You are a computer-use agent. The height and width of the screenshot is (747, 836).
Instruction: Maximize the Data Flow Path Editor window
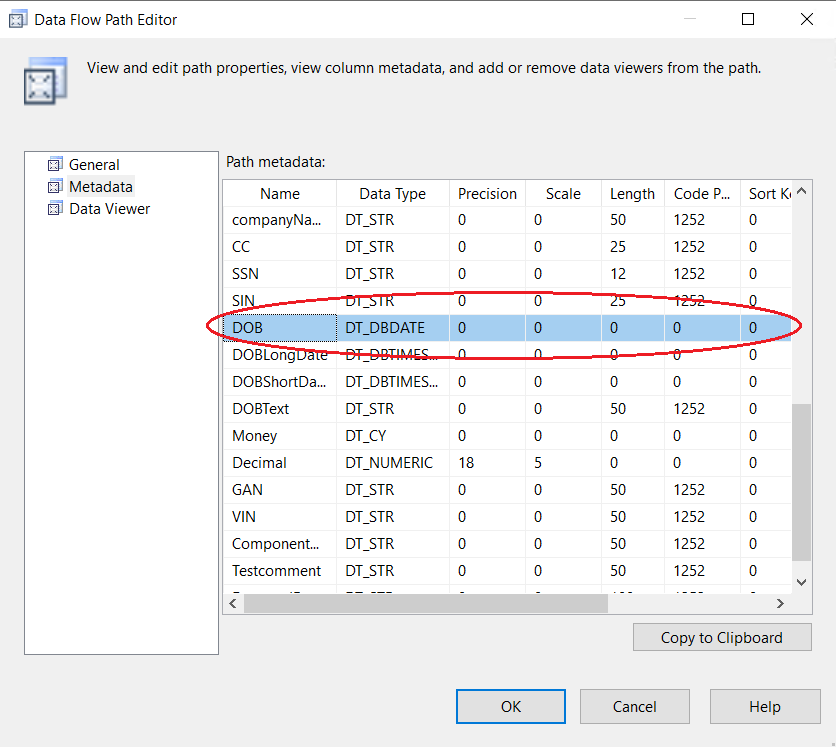(x=748, y=19)
